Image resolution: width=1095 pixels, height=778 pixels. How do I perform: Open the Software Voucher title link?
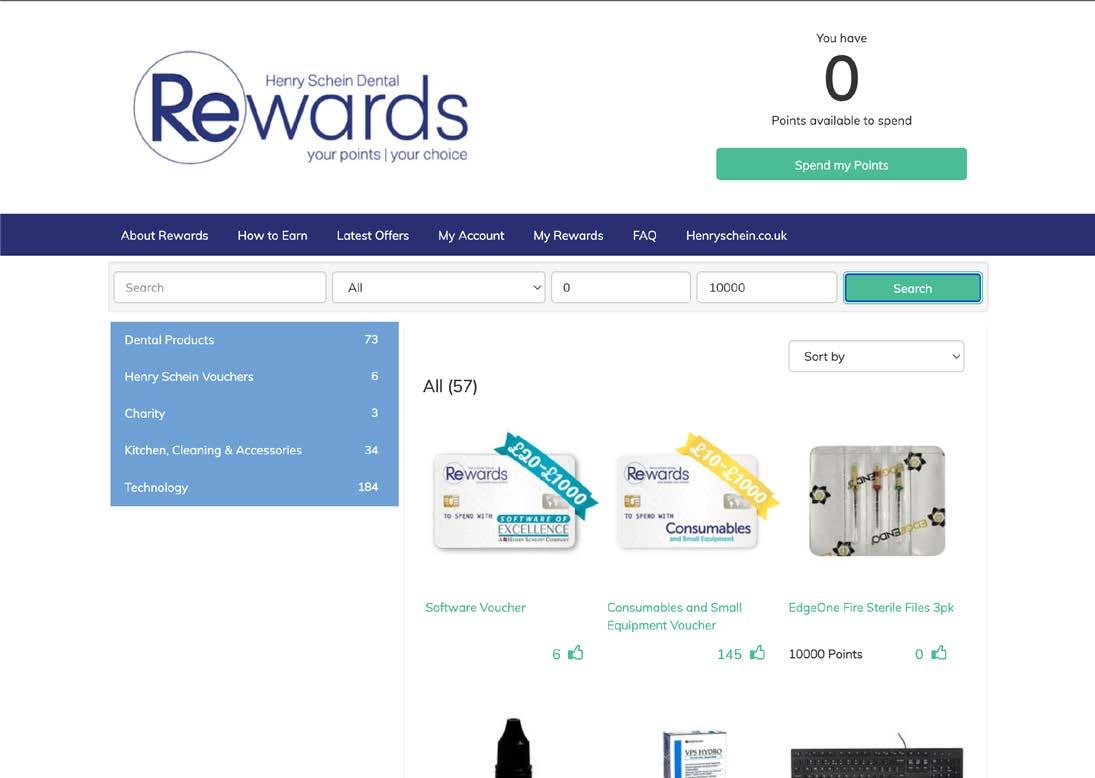476,608
